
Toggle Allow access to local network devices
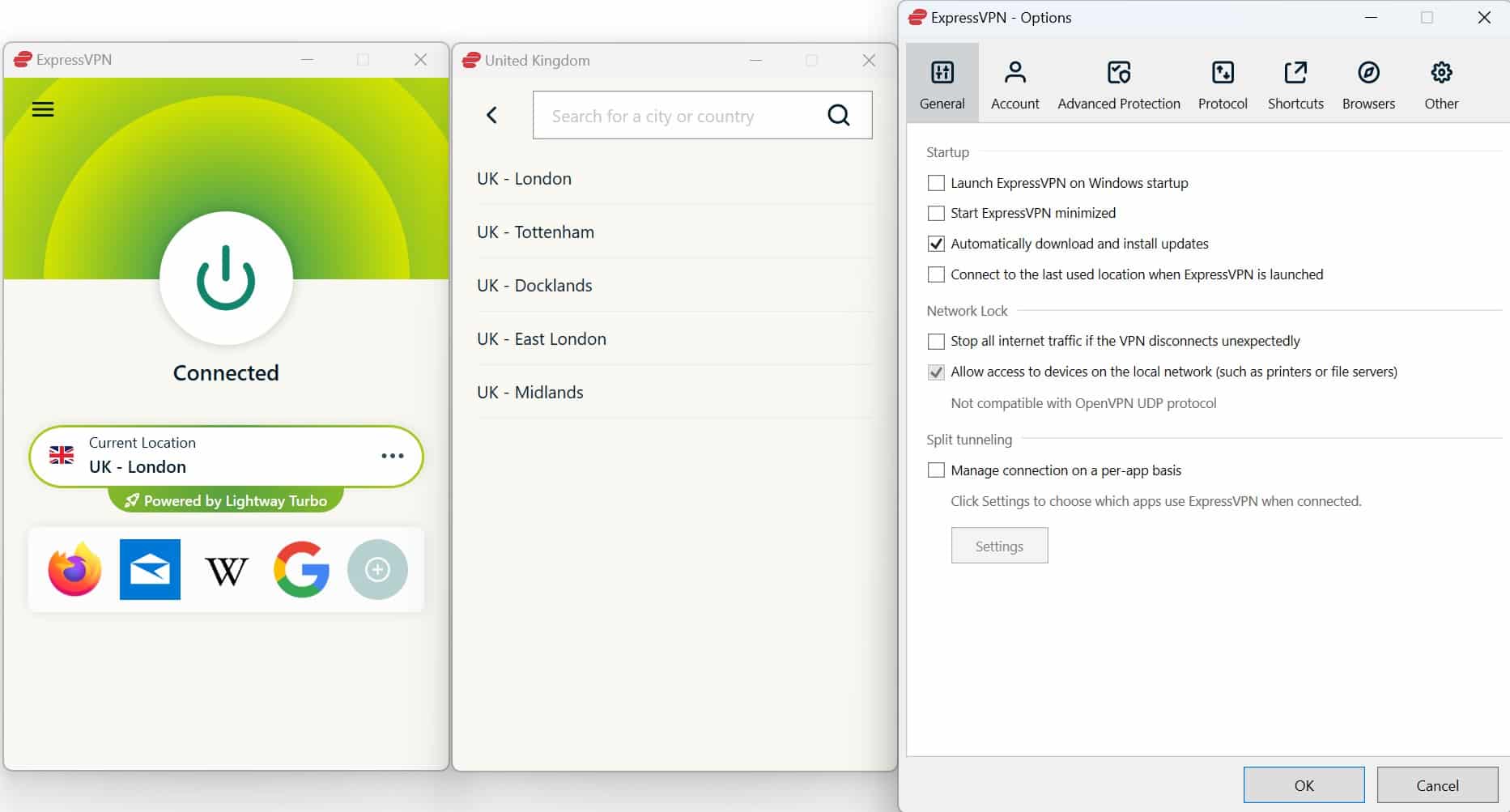pyautogui.click(x=936, y=372)
